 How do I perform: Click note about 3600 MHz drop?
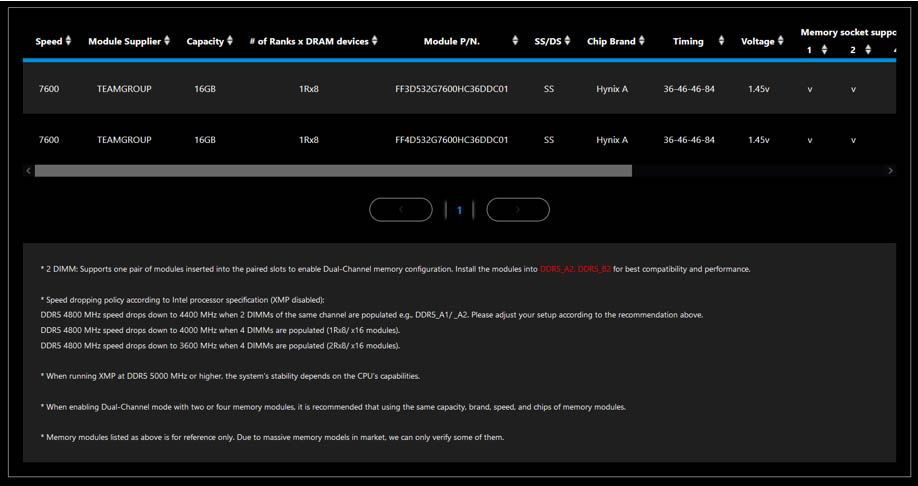pos(220,345)
